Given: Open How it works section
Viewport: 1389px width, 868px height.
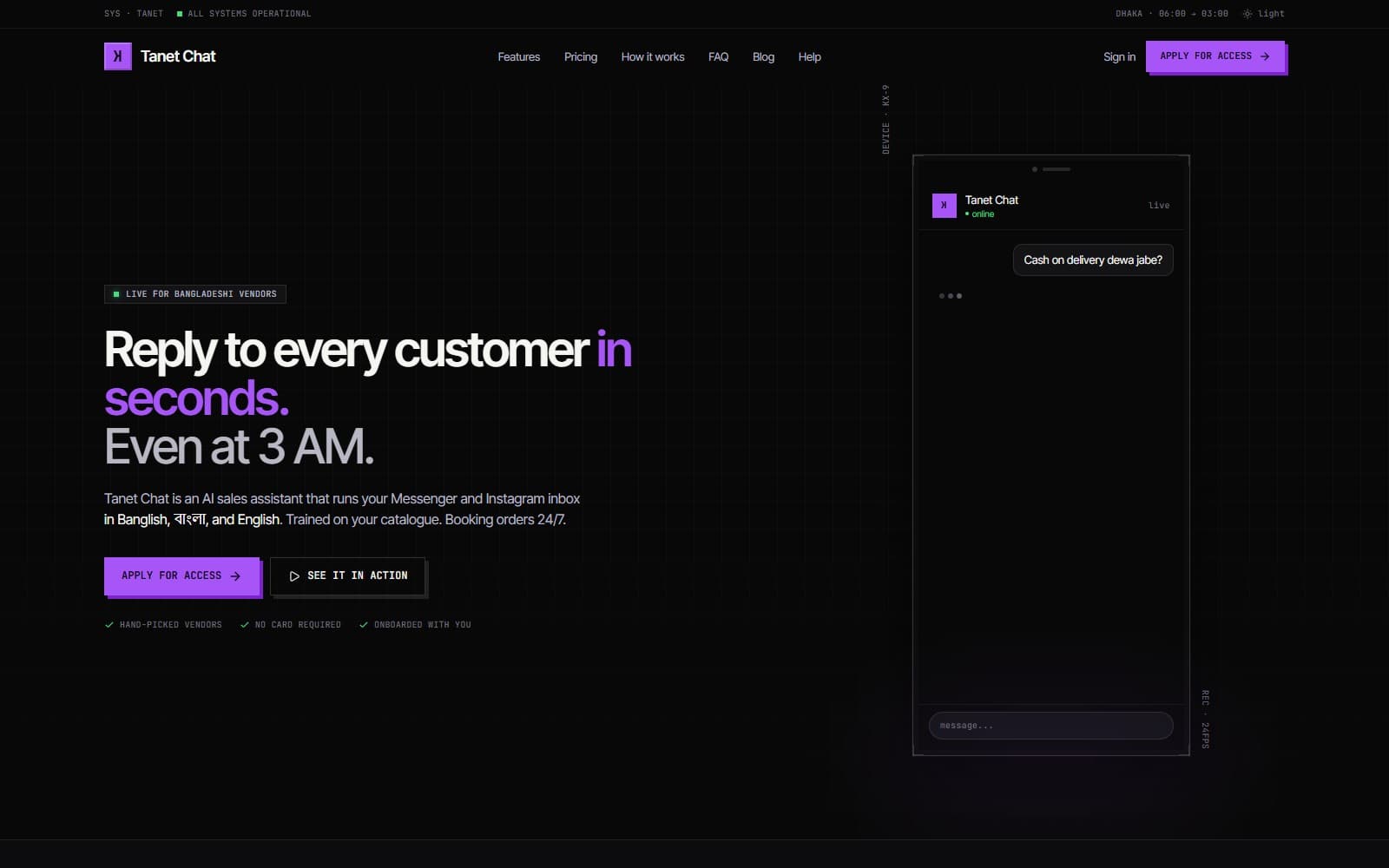Looking at the screenshot, I should click(x=653, y=57).
